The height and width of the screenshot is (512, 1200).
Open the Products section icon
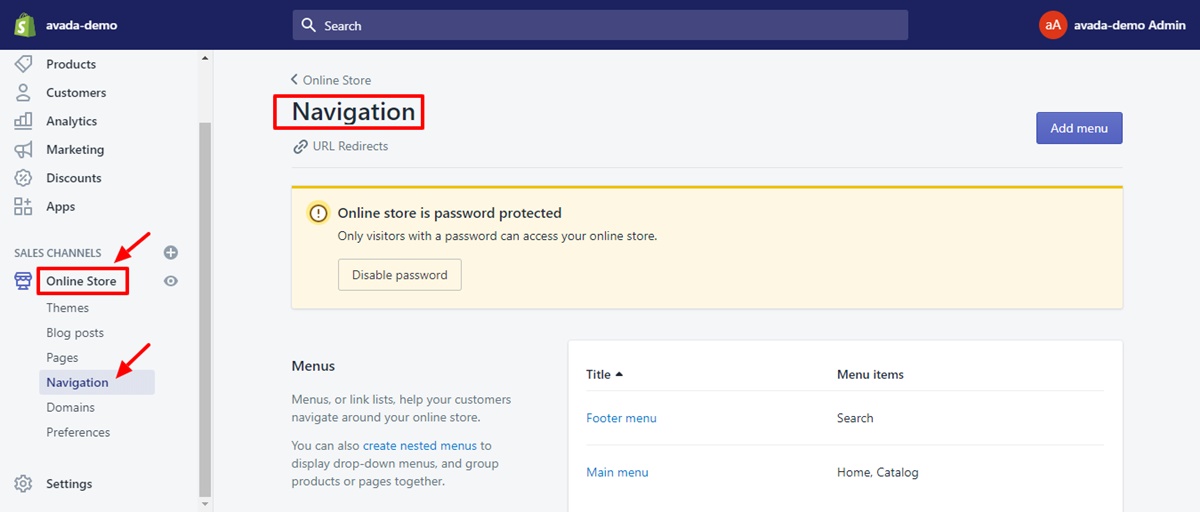coord(23,64)
